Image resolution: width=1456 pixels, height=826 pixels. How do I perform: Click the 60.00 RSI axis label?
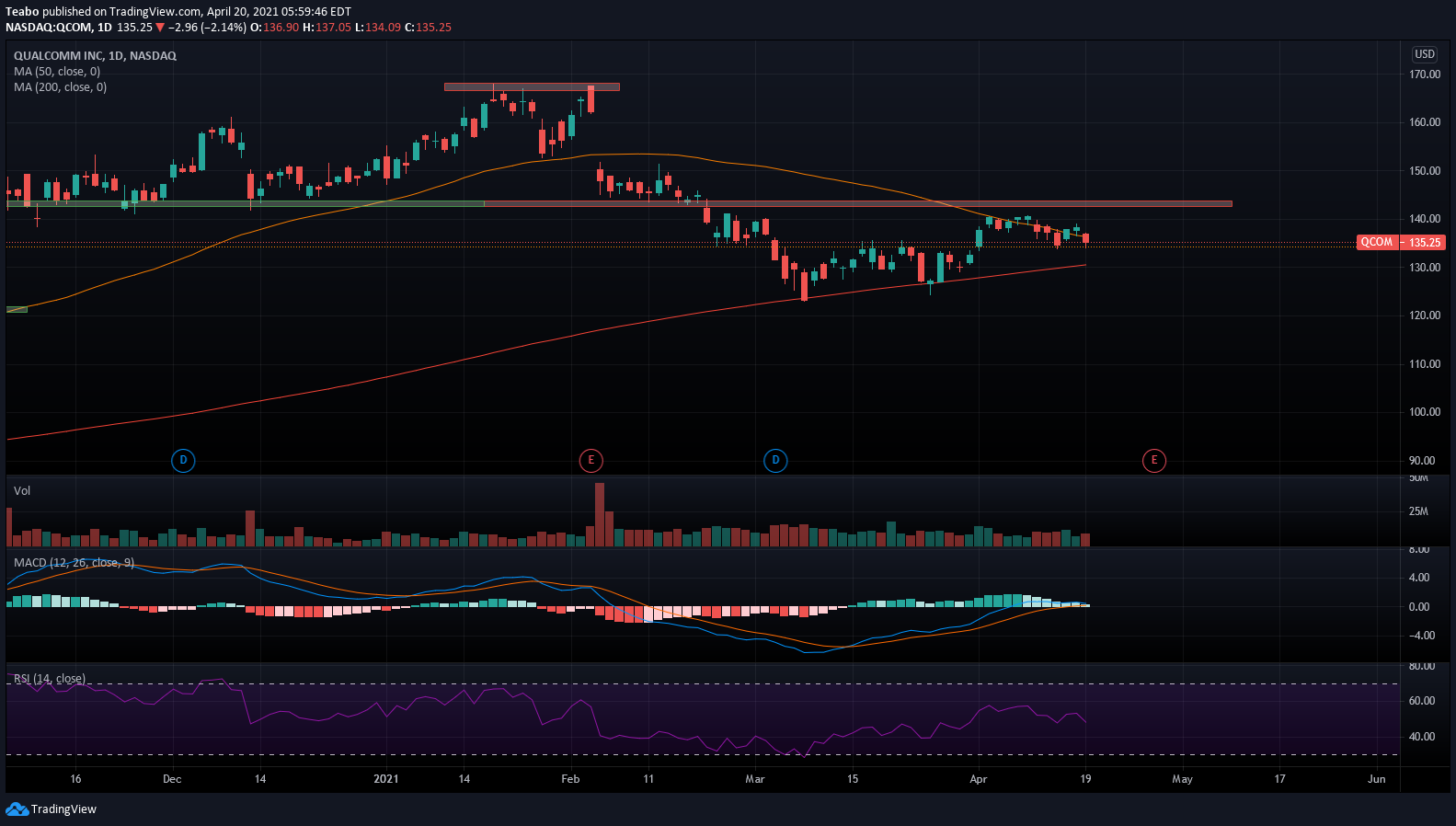(1422, 701)
